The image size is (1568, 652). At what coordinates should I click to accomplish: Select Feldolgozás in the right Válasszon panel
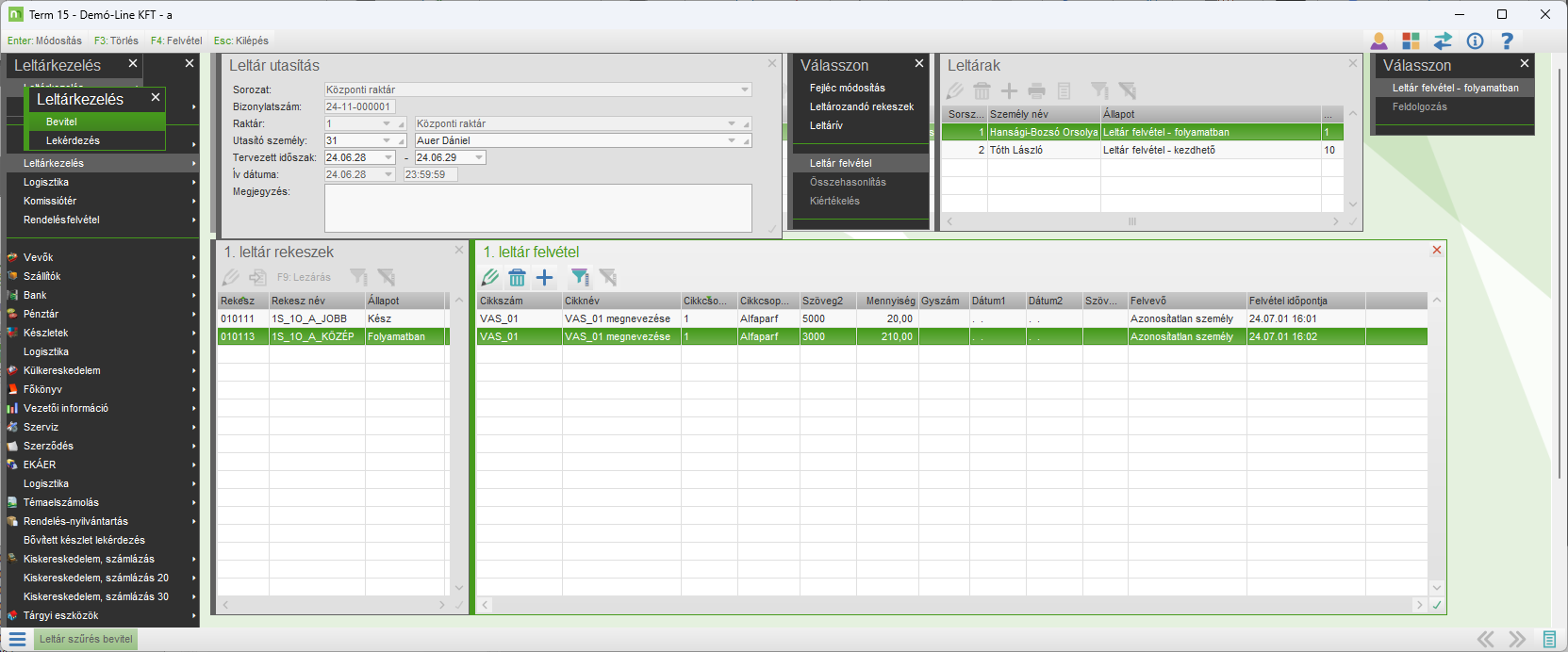pos(1419,106)
